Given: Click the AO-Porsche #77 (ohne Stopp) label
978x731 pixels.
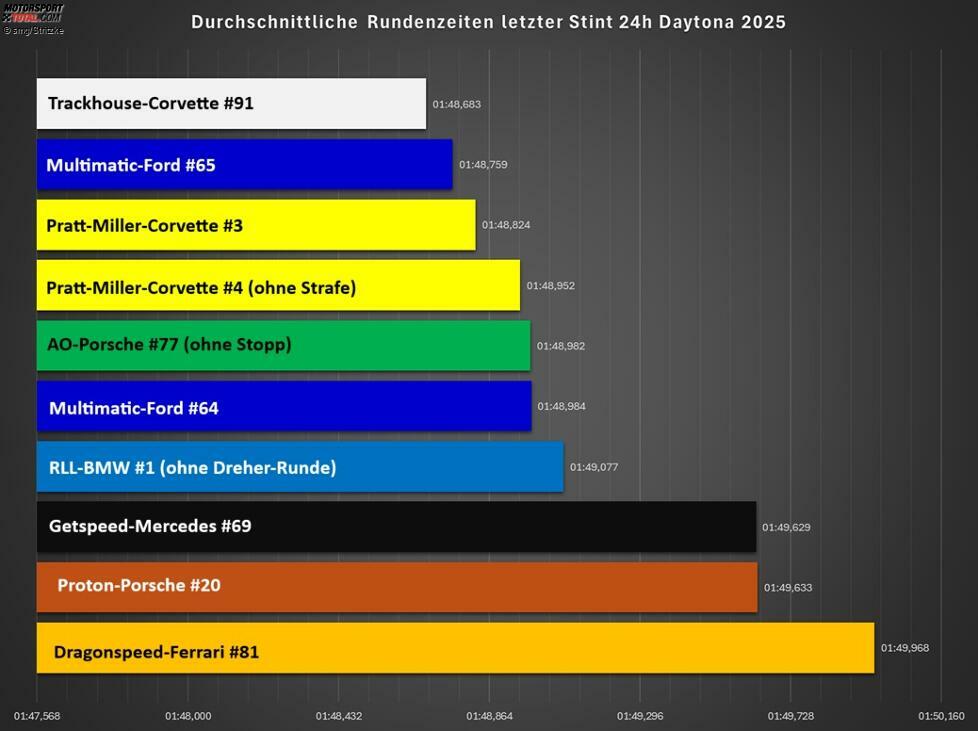Looking at the screenshot, I should [169, 344].
